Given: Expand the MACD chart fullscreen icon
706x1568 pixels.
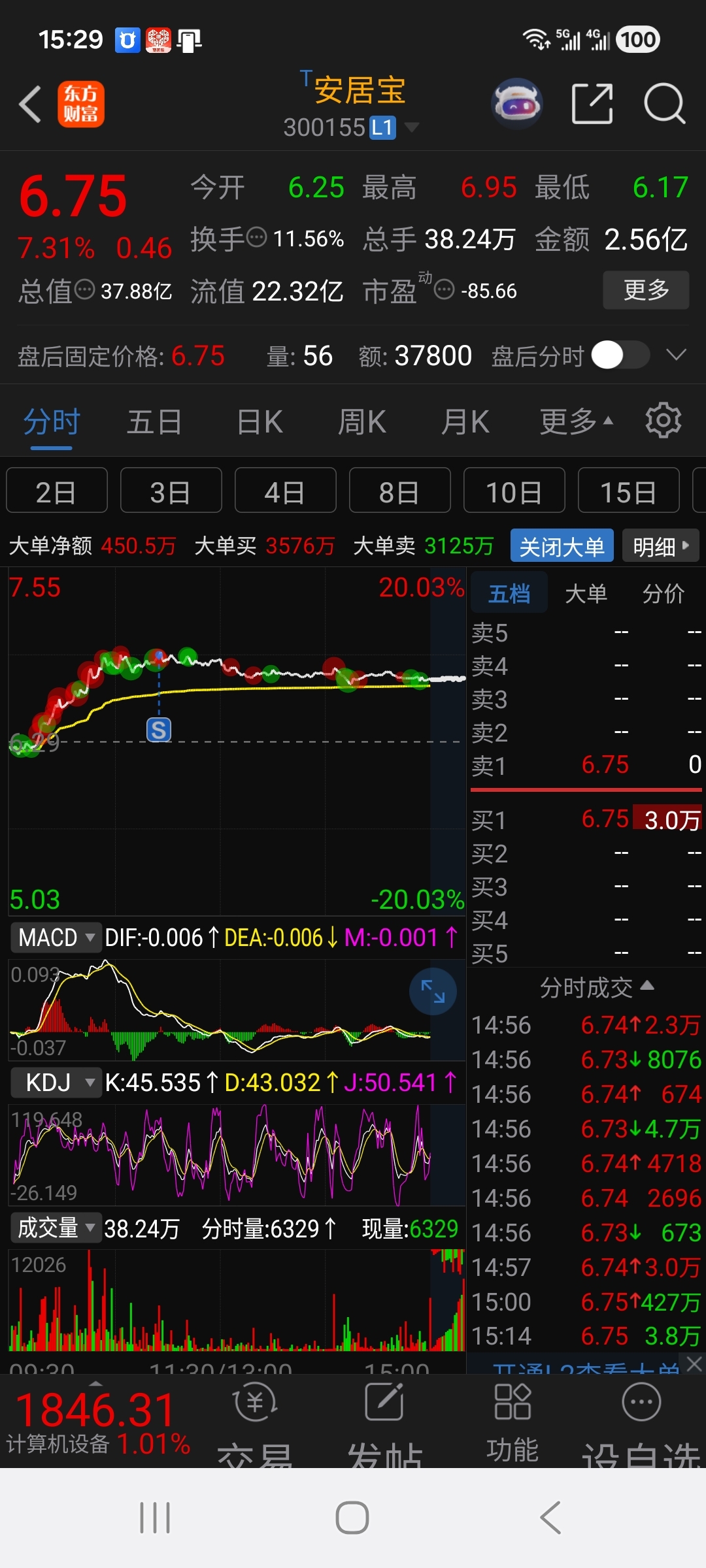Looking at the screenshot, I should click(x=433, y=991).
